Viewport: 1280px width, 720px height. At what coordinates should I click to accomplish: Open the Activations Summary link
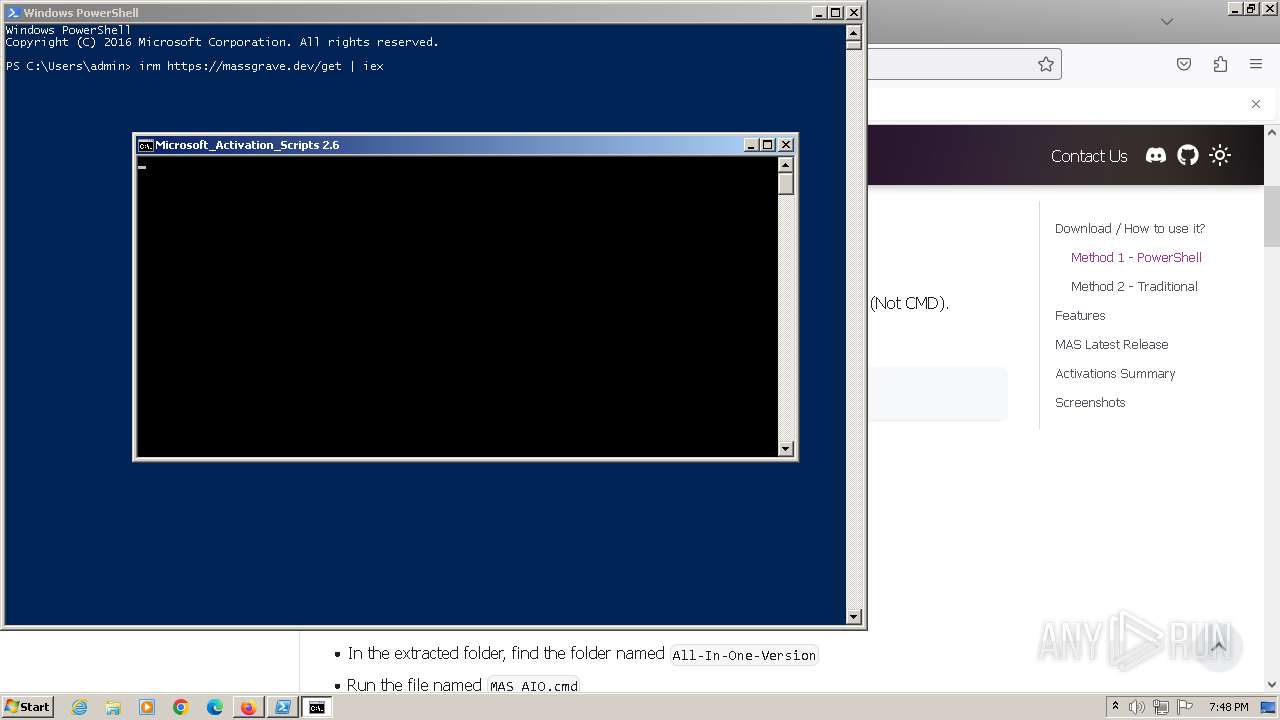click(1115, 373)
